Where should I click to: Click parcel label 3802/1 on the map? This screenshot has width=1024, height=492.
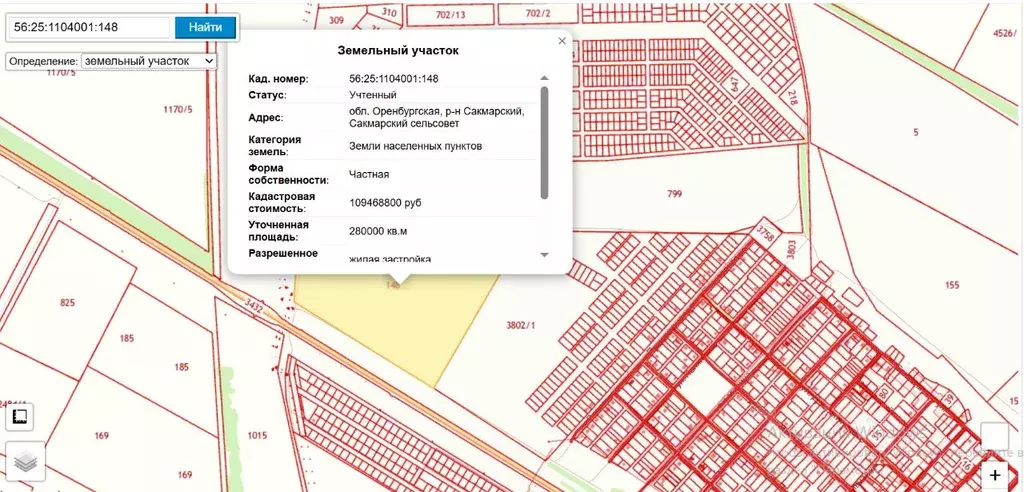pyautogui.click(x=520, y=324)
